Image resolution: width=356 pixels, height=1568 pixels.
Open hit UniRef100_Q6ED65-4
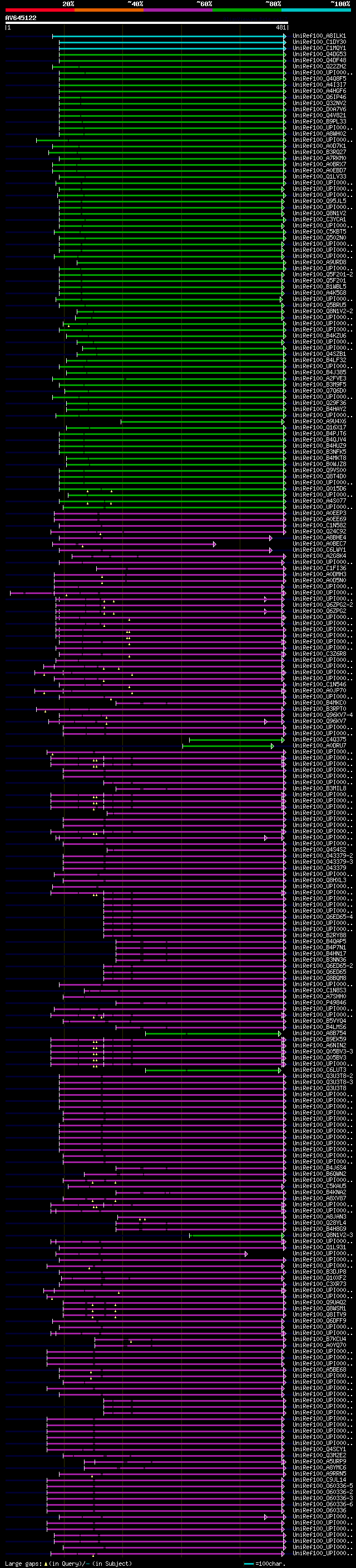pos(323,917)
